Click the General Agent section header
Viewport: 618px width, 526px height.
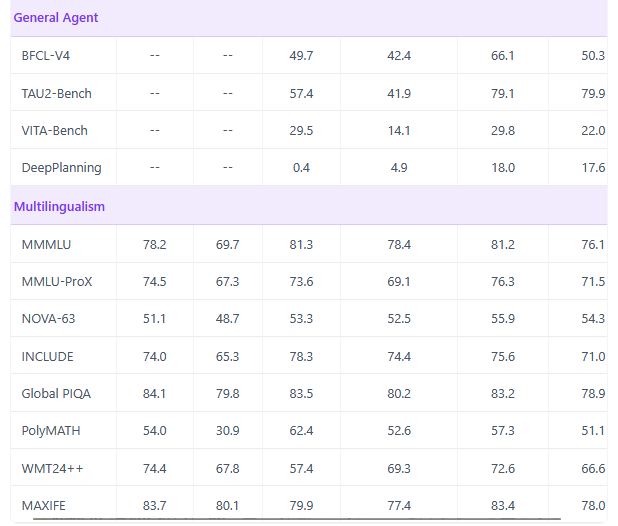pos(56,18)
